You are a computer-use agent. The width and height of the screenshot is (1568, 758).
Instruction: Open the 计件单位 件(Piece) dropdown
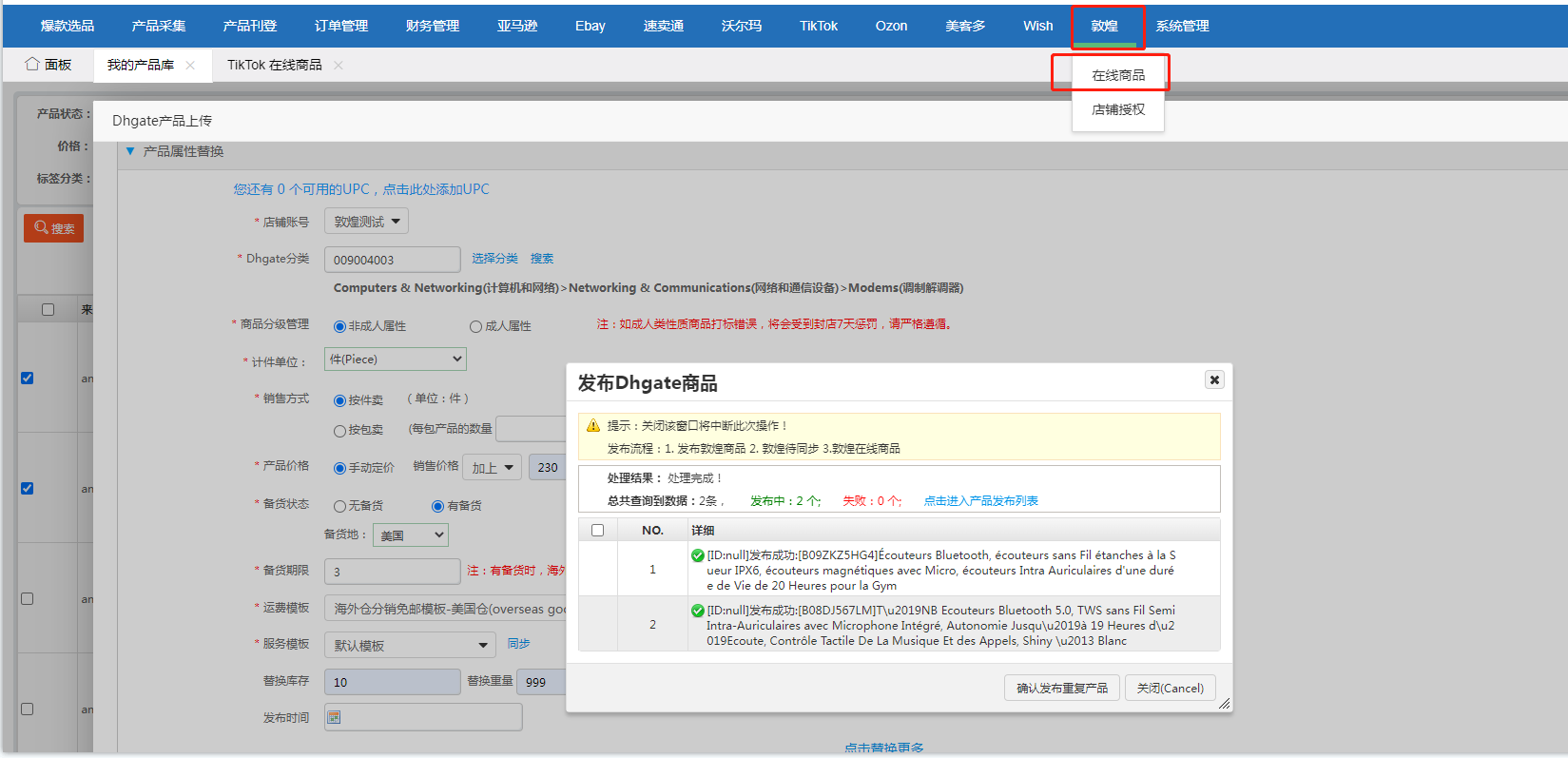pyautogui.click(x=396, y=359)
